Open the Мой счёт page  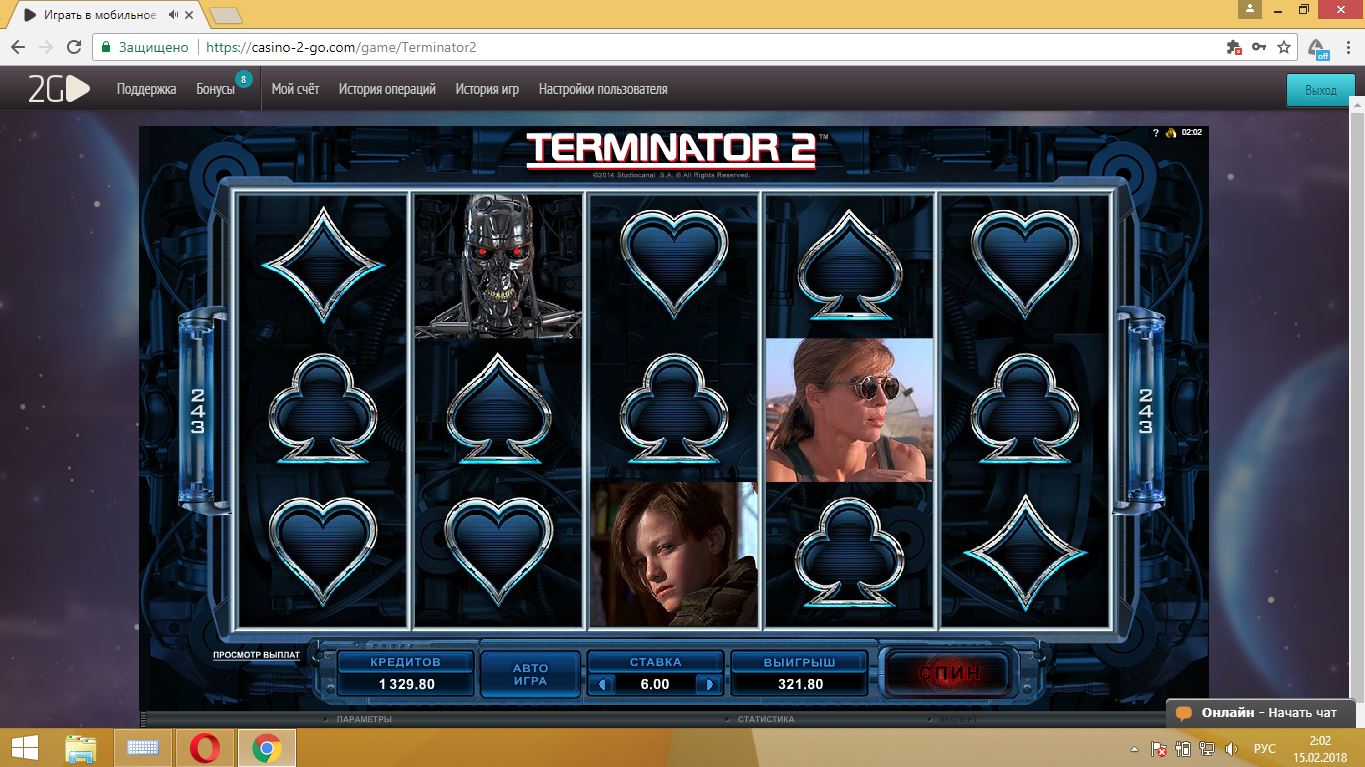[x=295, y=89]
